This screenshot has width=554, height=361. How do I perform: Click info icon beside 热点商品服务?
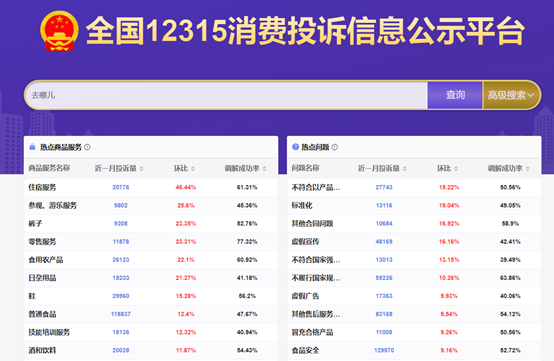(x=87, y=147)
